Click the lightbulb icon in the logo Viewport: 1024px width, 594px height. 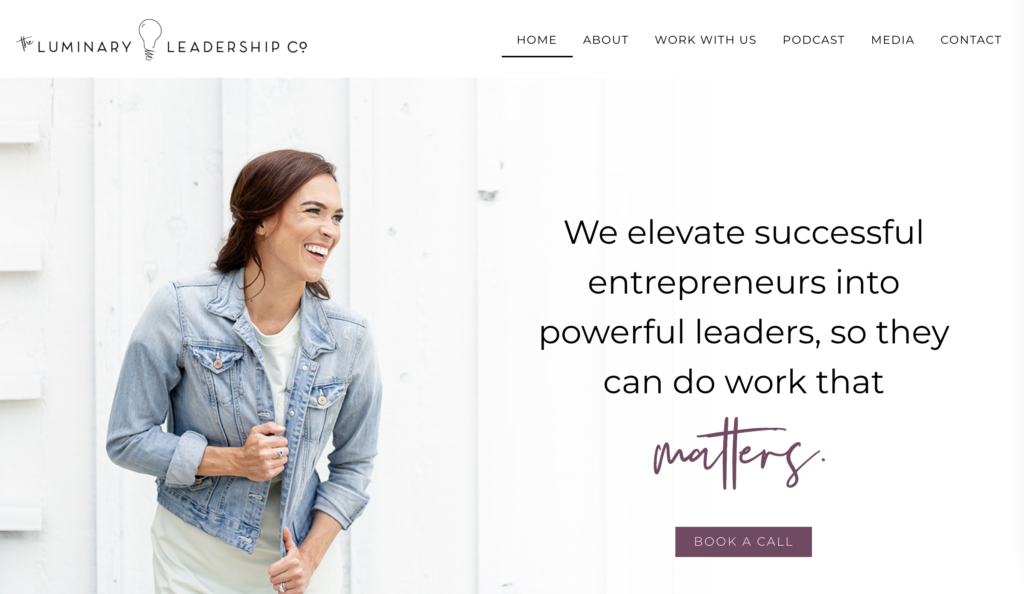pyautogui.click(x=150, y=39)
